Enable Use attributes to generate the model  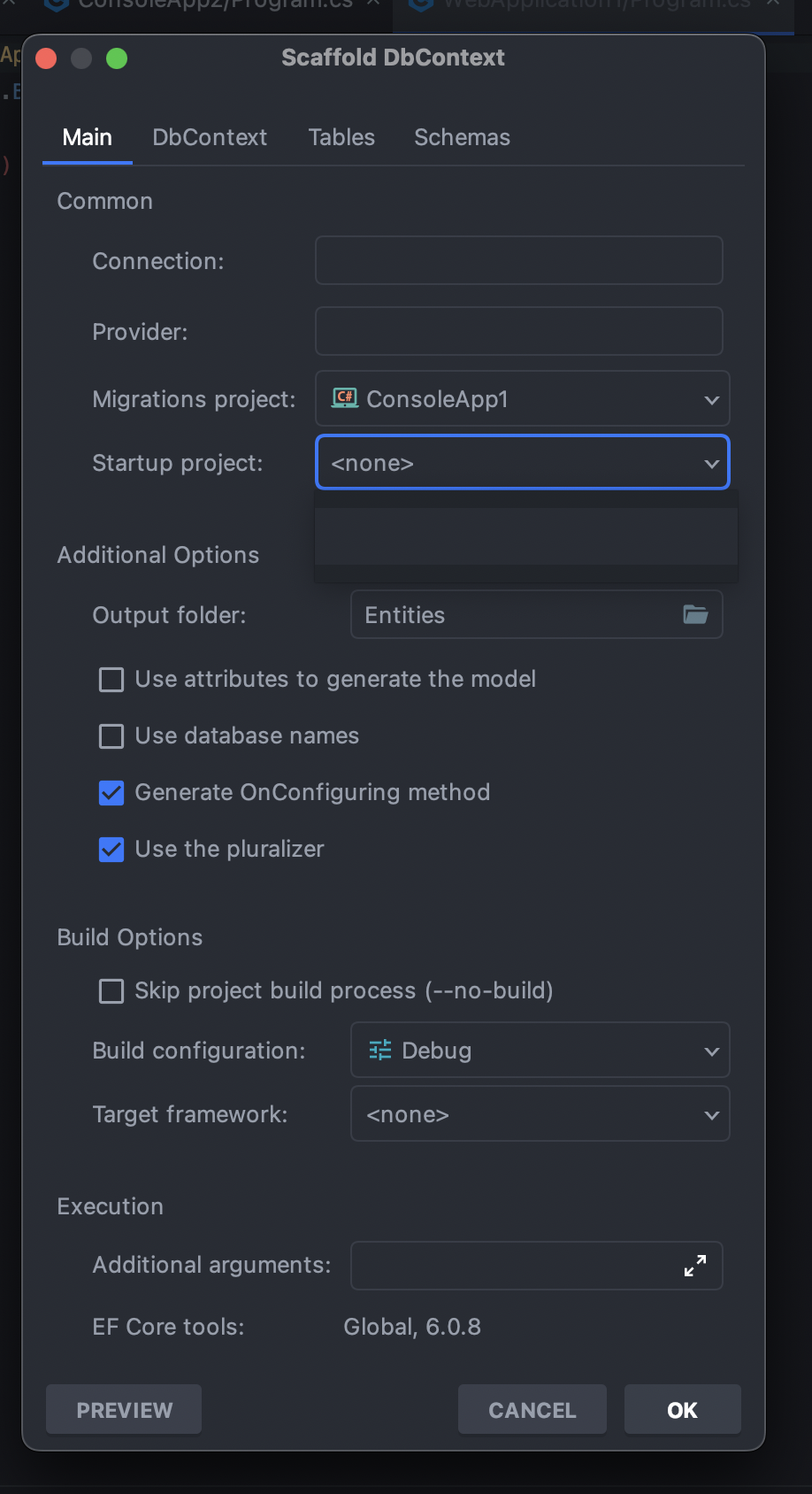pos(111,680)
